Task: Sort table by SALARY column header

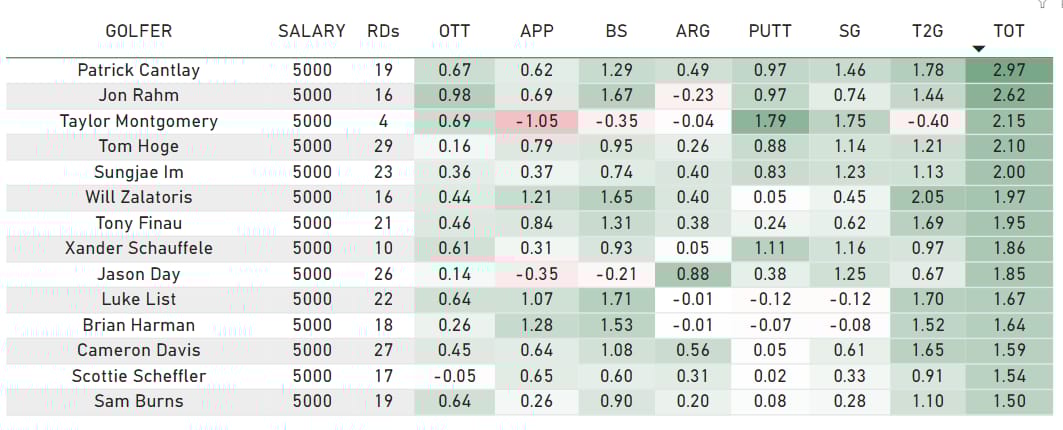Action: (x=312, y=31)
